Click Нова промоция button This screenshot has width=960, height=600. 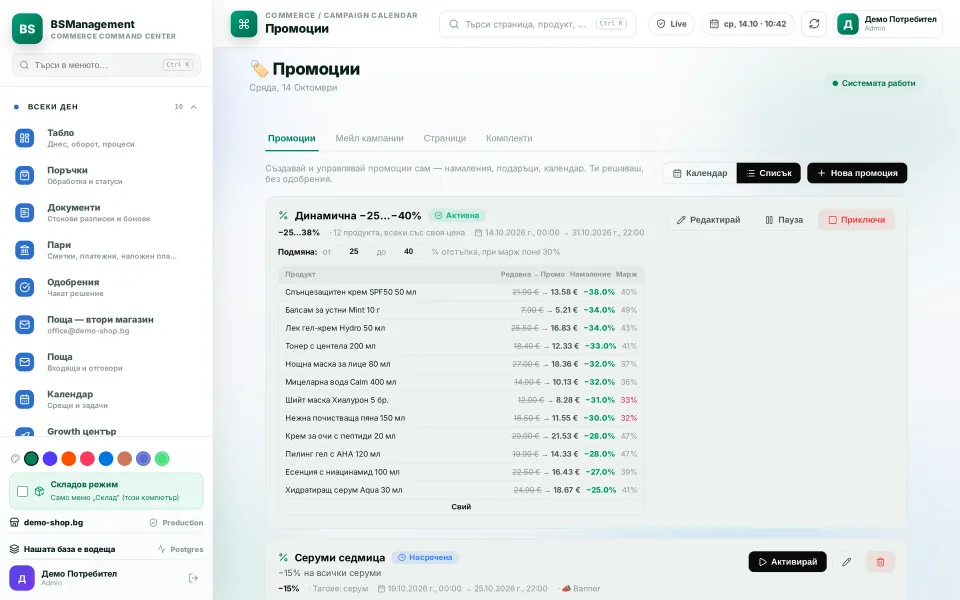pos(857,173)
